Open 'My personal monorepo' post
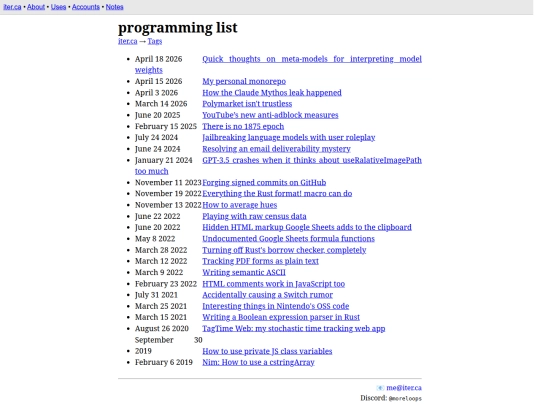Screen dimensions: 540x405 [x=244, y=81]
